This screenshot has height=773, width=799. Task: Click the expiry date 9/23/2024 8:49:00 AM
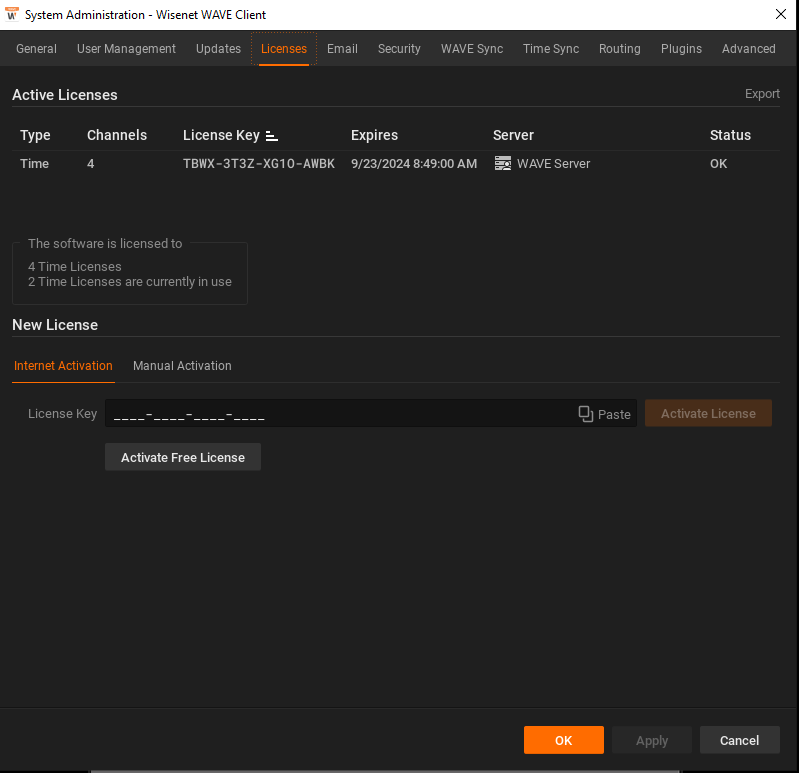point(414,164)
